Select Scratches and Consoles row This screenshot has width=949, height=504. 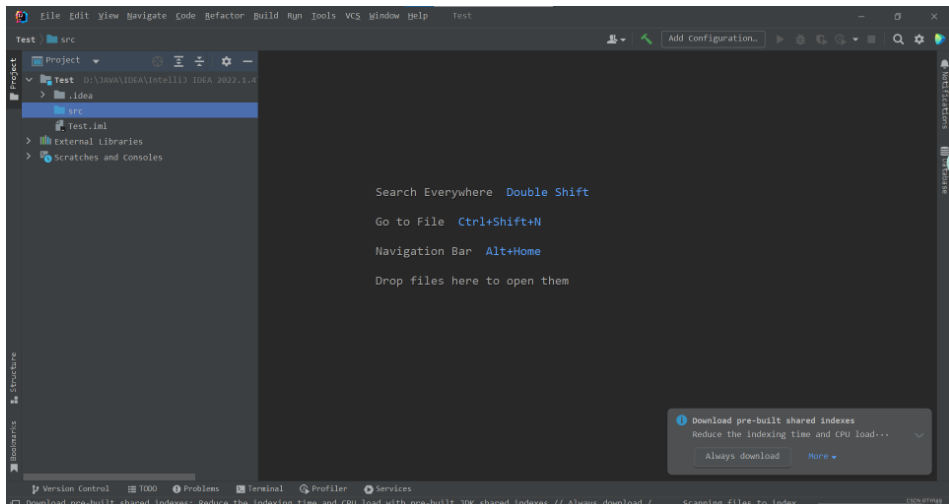point(140,157)
